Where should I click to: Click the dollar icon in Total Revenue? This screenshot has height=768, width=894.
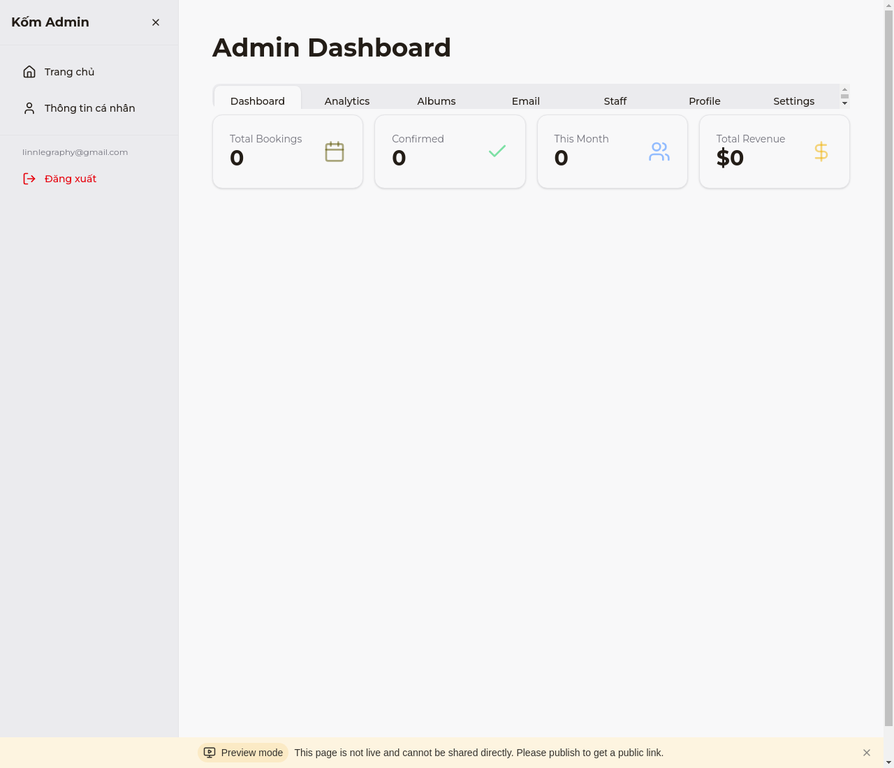click(x=821, y=152)
